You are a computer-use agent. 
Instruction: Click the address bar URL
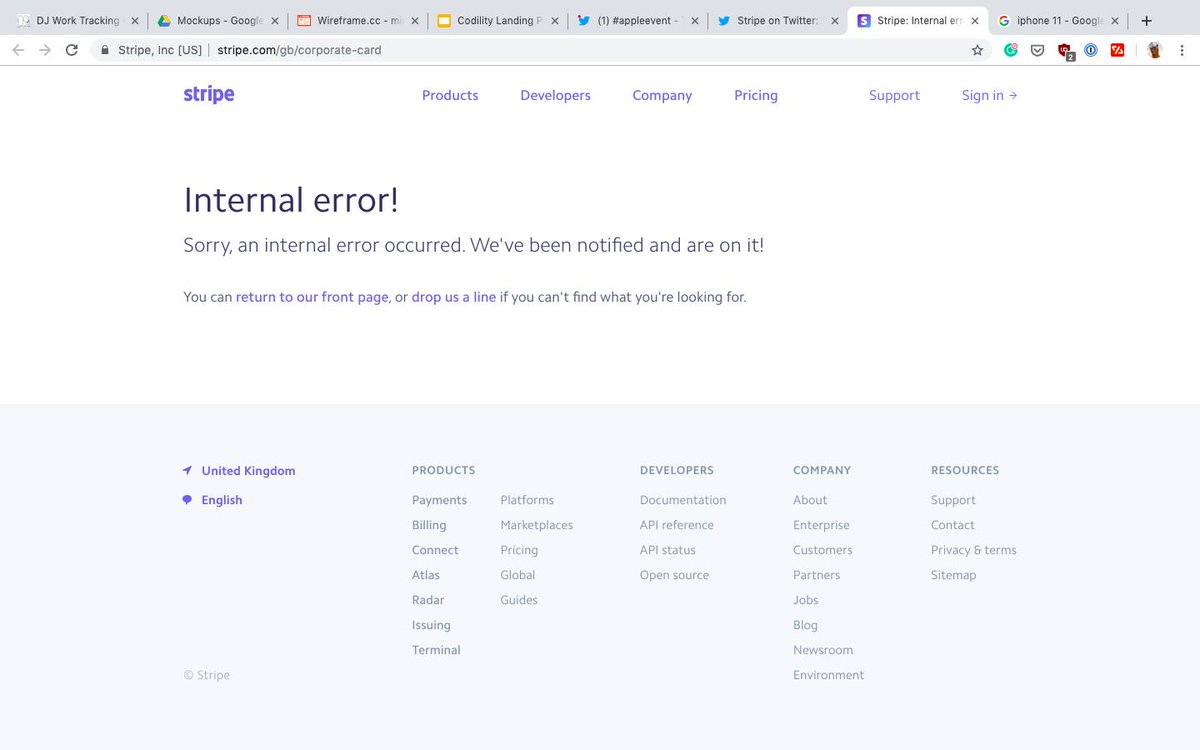coord(299,50)
